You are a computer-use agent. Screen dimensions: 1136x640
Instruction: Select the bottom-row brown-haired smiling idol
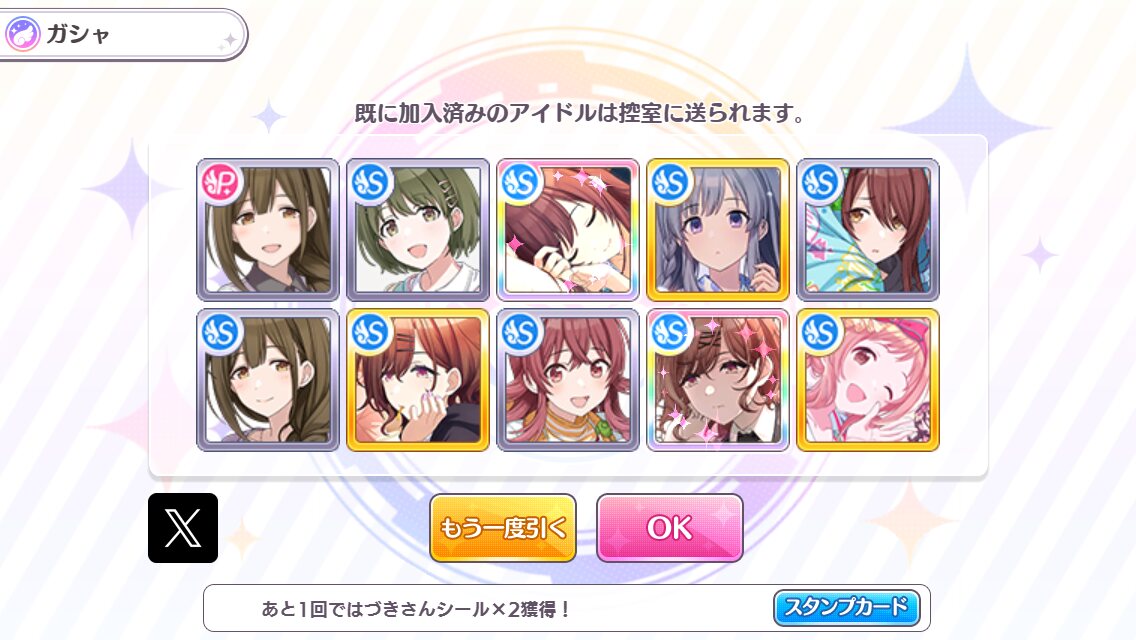coord(268,380)
